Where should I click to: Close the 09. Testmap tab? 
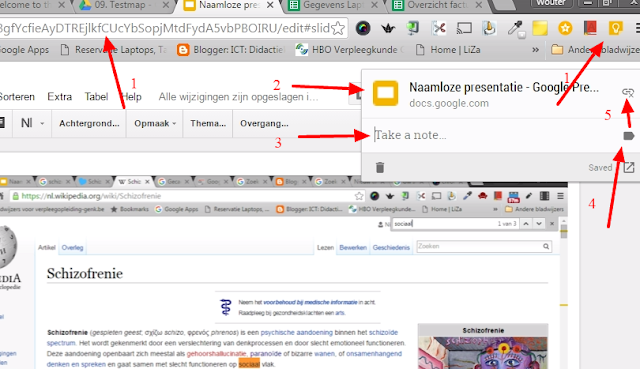coord(166,5)
